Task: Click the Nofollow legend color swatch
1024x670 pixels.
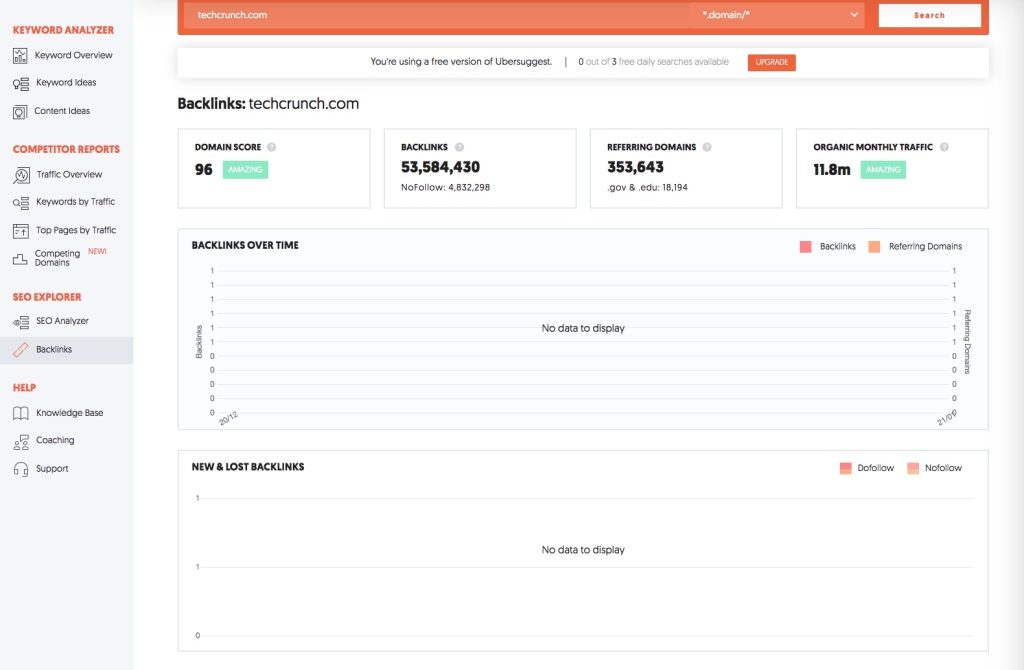Action: click(x=913, y=468)
